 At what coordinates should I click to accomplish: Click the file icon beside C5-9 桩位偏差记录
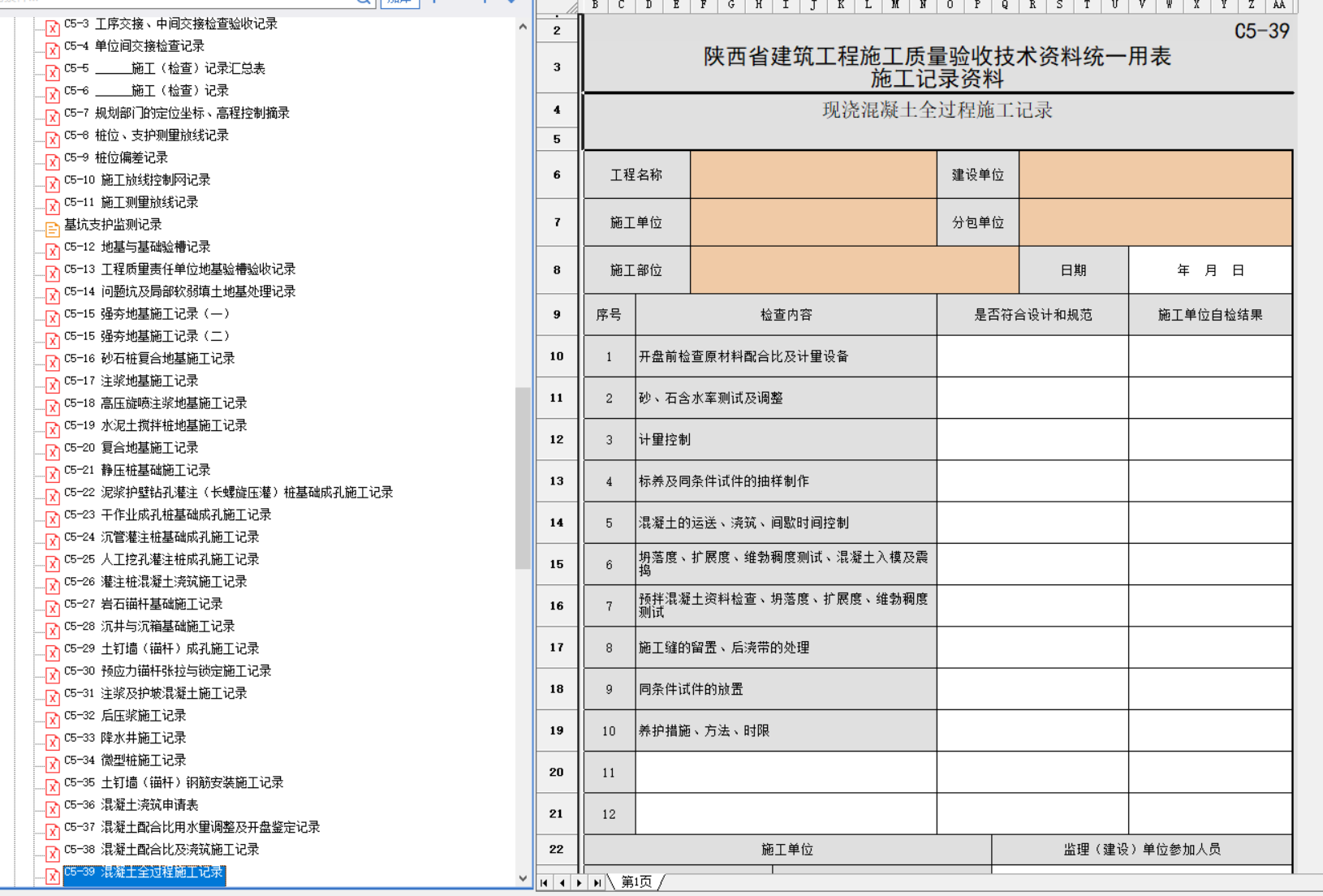(x=53, y=162)
